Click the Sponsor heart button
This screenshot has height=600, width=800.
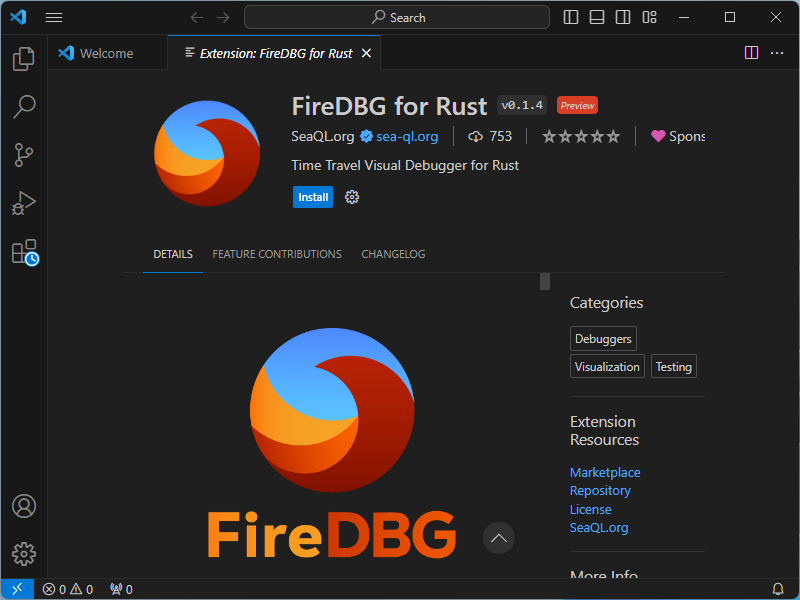678,136
